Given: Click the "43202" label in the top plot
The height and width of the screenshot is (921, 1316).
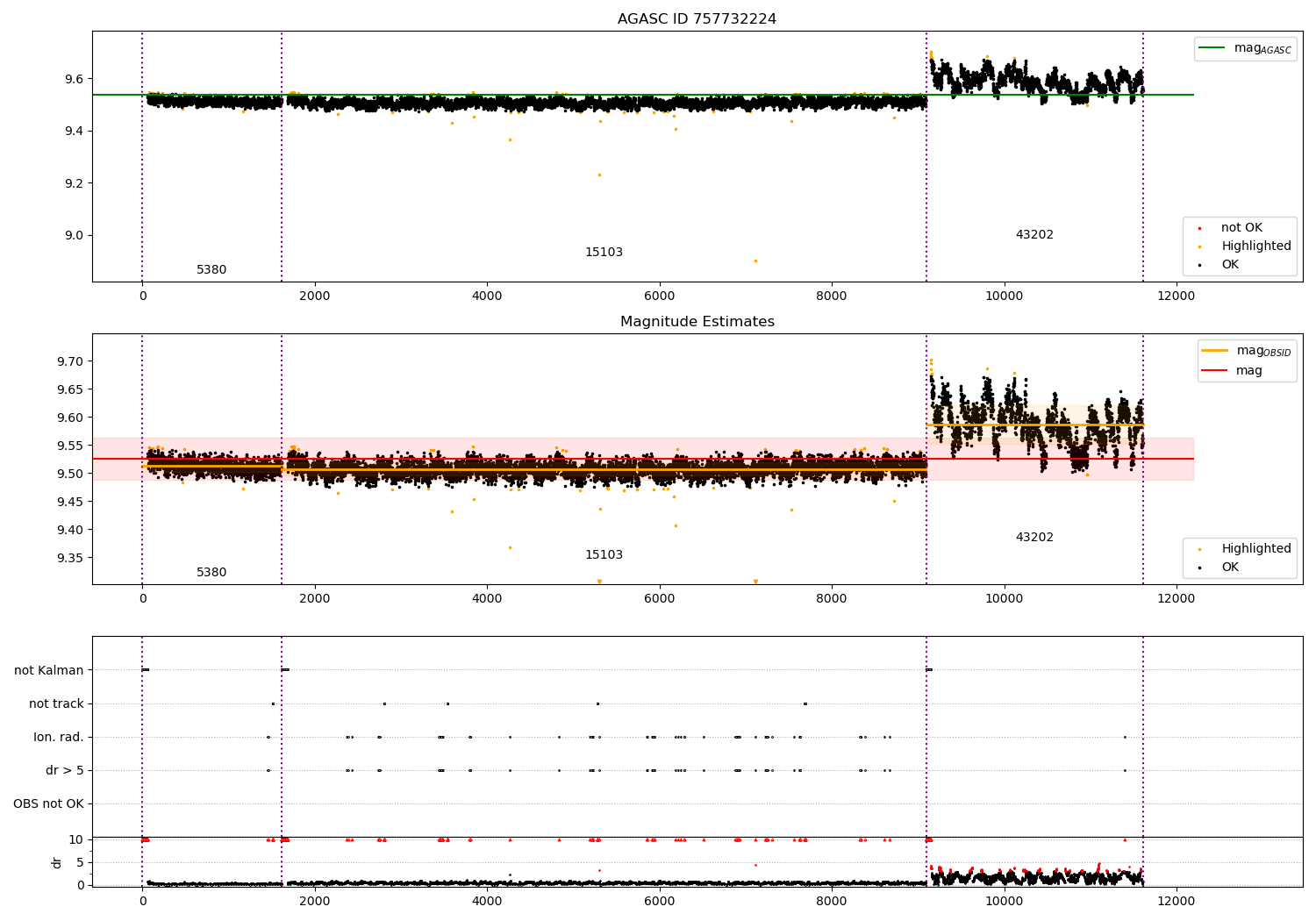Looking at the screenshot, I should pos(1034,235).
